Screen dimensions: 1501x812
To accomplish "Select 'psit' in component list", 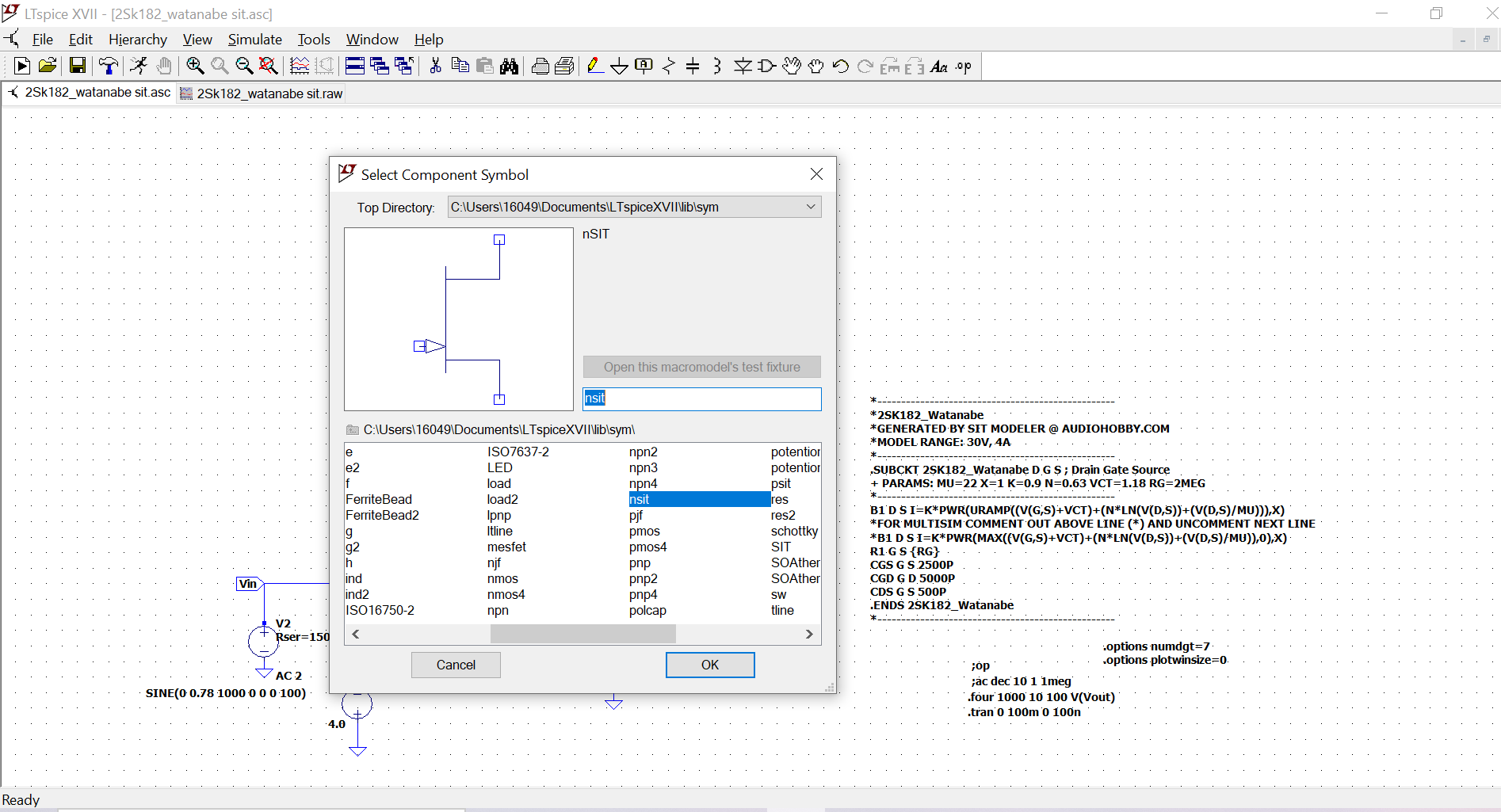I will 781,483.
